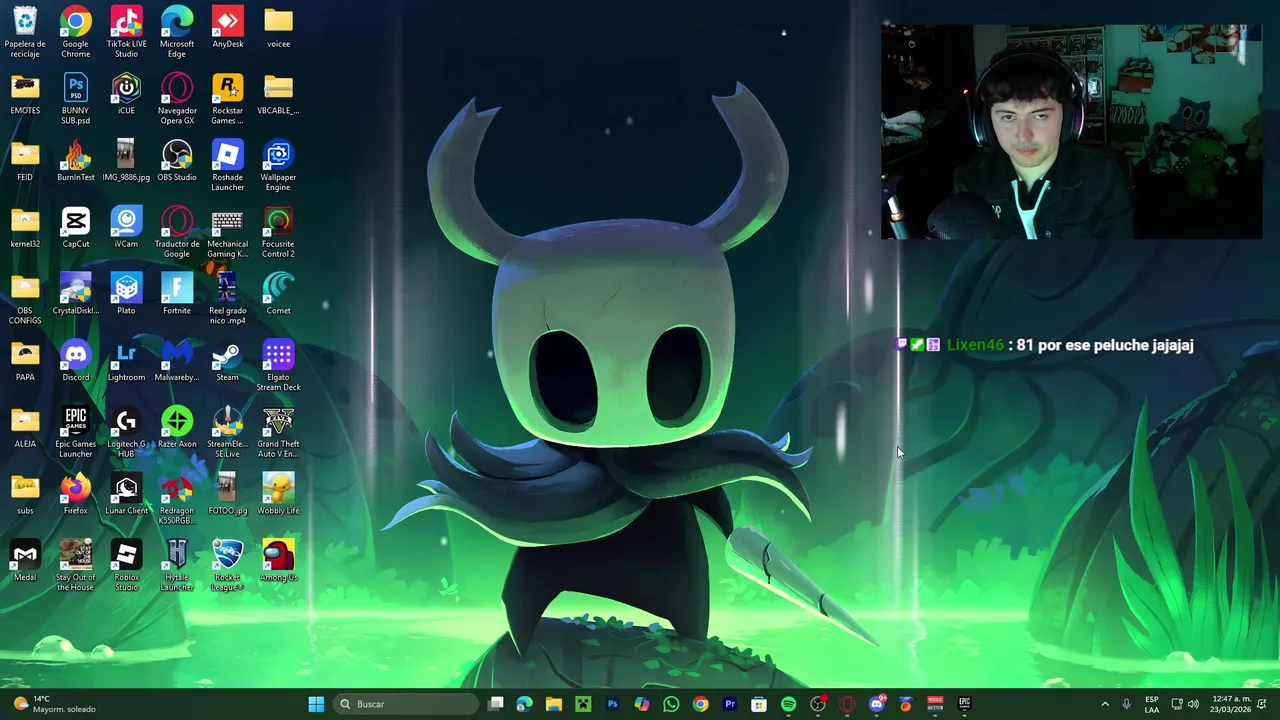Screen dimensions: 1280x720
Task: Launch Grand Theft Auto V Enhanced shortcut
Action: point(278,432)
